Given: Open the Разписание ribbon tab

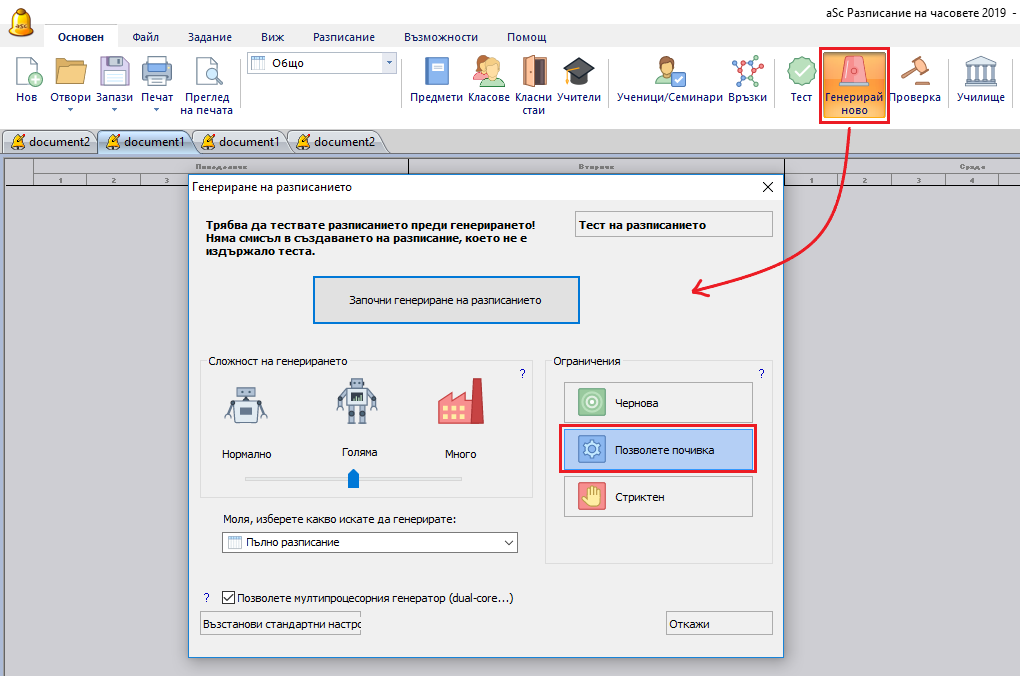Looking at the screenshot, I should [343, 37].
